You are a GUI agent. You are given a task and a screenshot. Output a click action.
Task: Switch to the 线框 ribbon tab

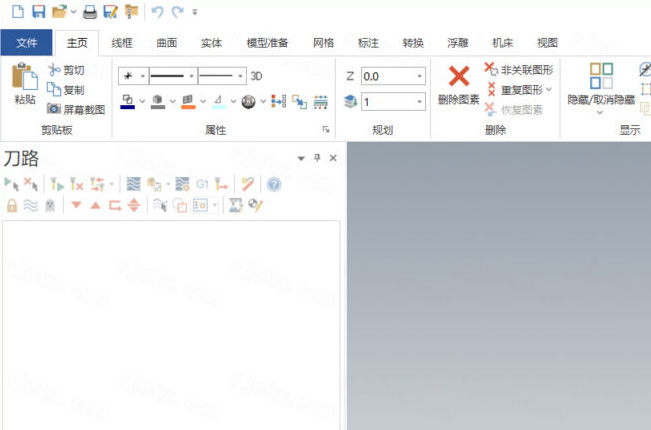tap(122, 43)
